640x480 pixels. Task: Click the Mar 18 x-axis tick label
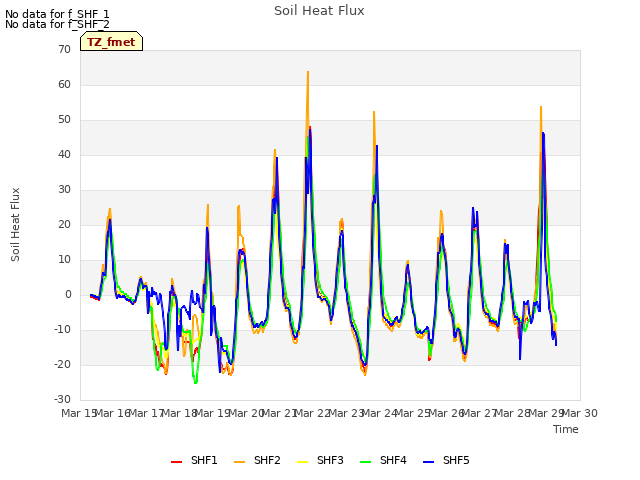(x=179, y=413)
